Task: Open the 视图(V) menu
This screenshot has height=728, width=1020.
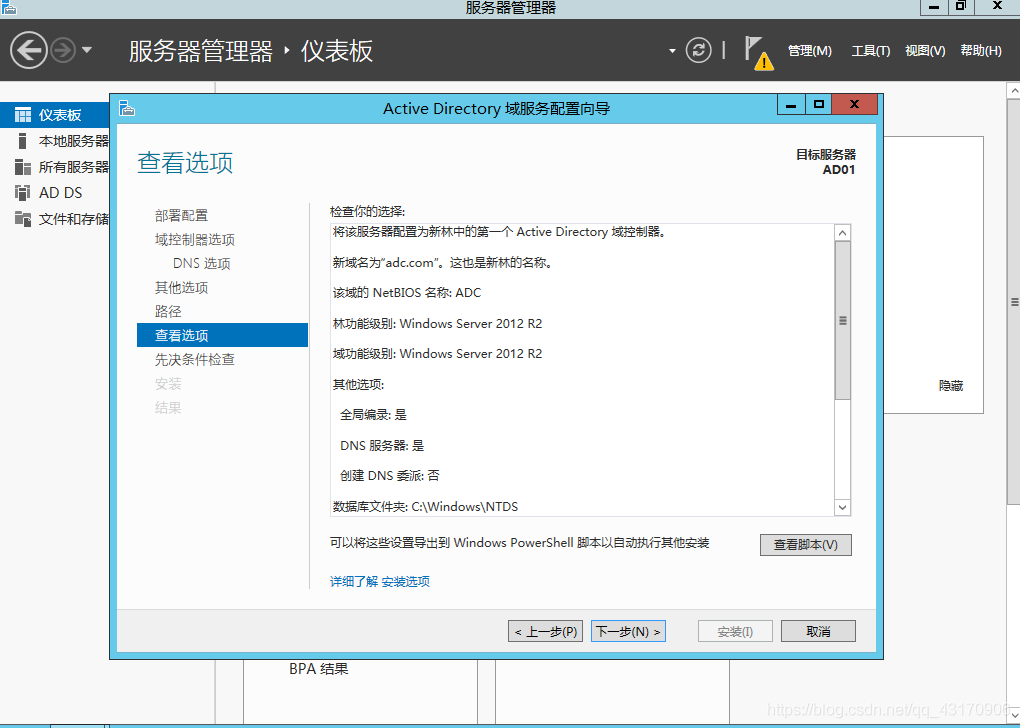Action: pyautogui.click(x=925, y=51)
